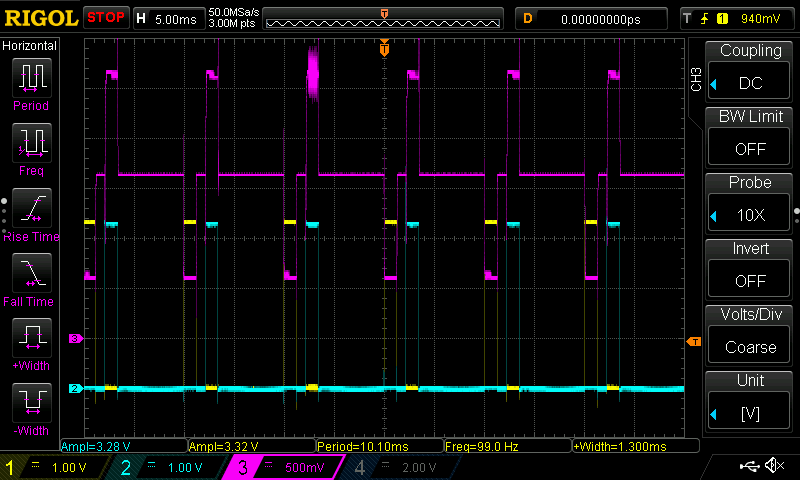Viewport: 800px width, 480px height.
Task: Click the RIGOL logo
Action: point(41,18)
